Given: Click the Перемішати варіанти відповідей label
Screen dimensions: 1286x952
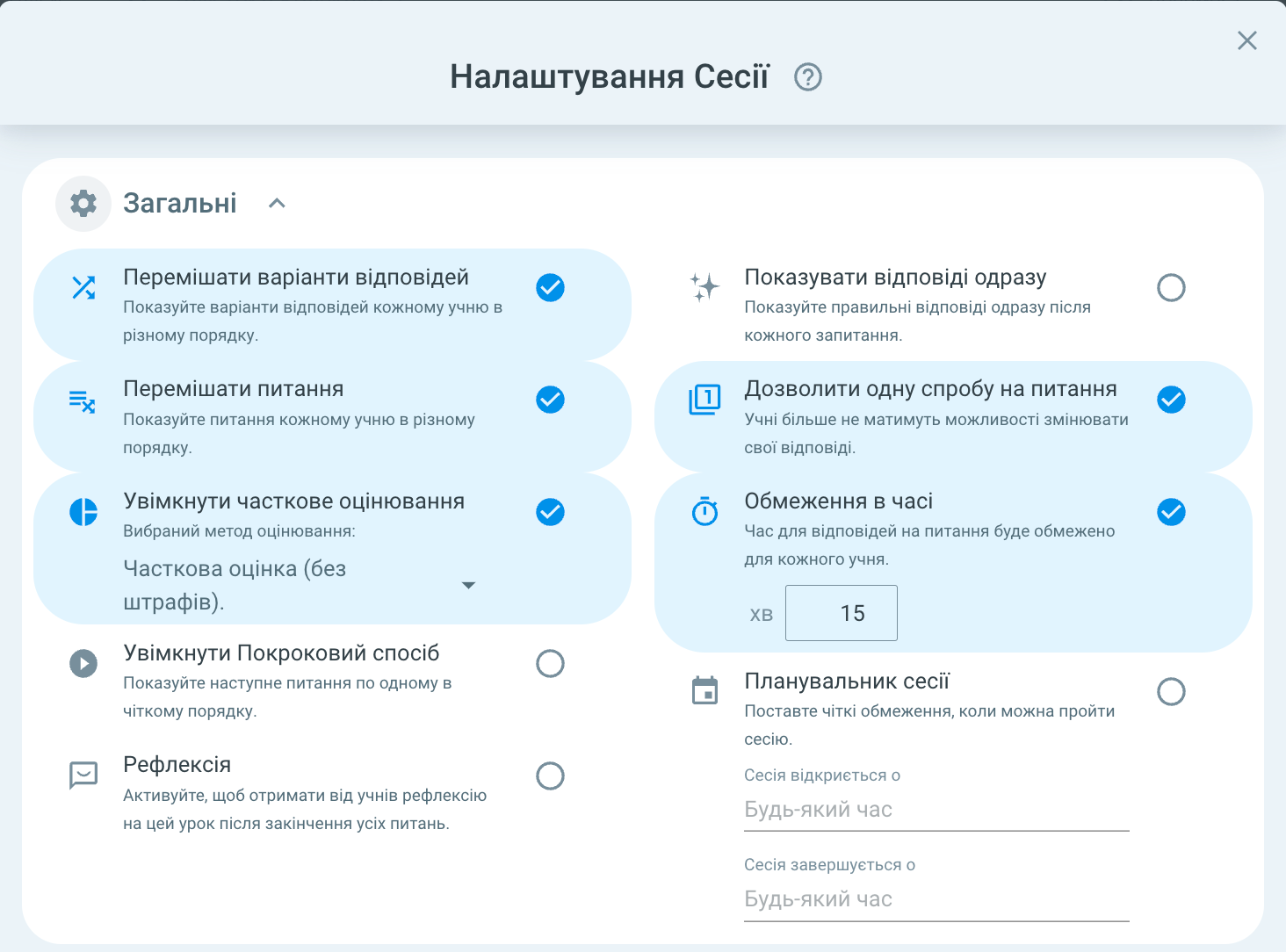Looking at the screenshot, I should [x=296, y=278].
